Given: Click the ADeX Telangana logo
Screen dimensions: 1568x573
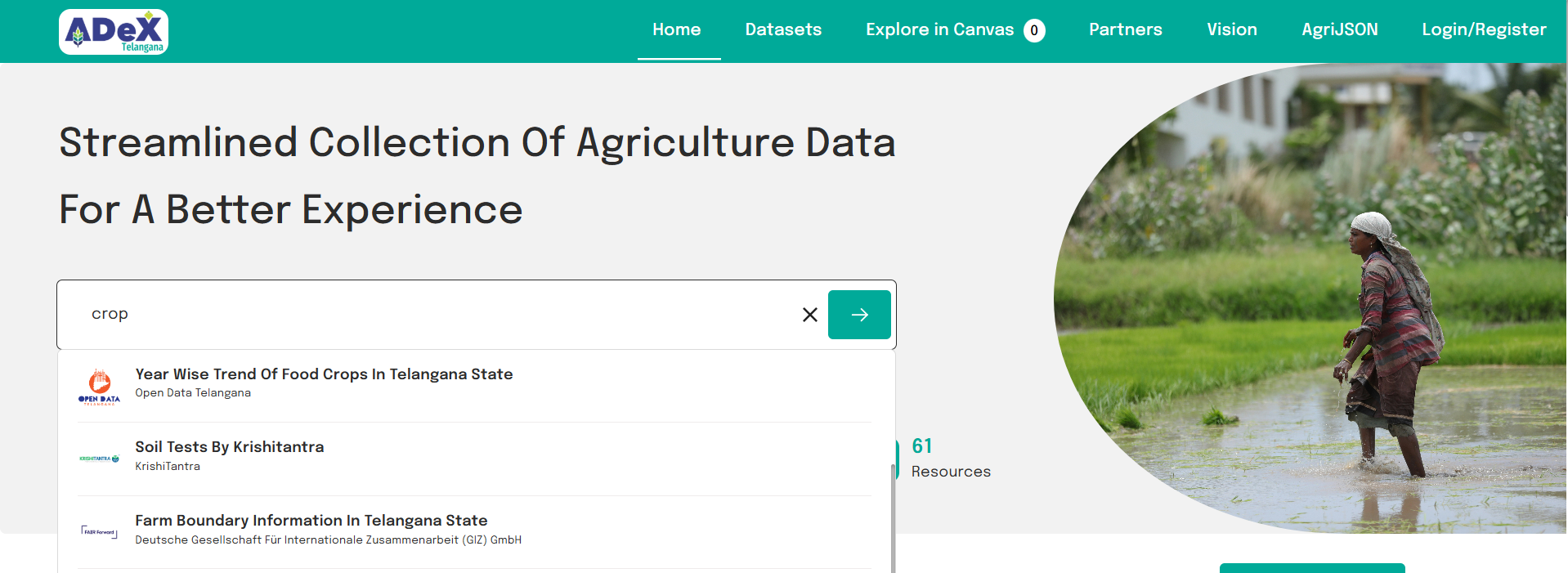Looking at the screenshot, I should [x=114, y=32].
